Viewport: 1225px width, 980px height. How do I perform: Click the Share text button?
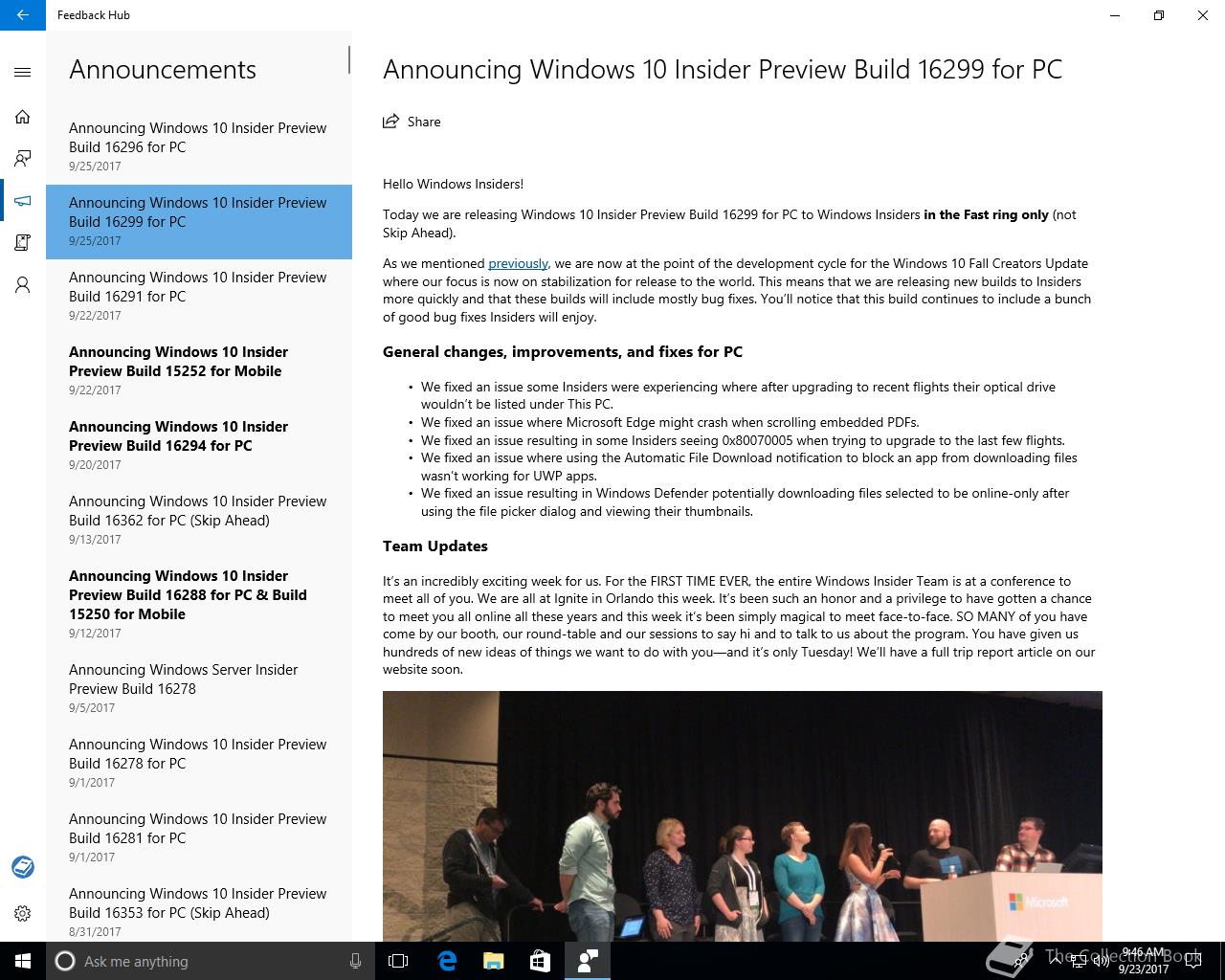[x=424, y=122]
